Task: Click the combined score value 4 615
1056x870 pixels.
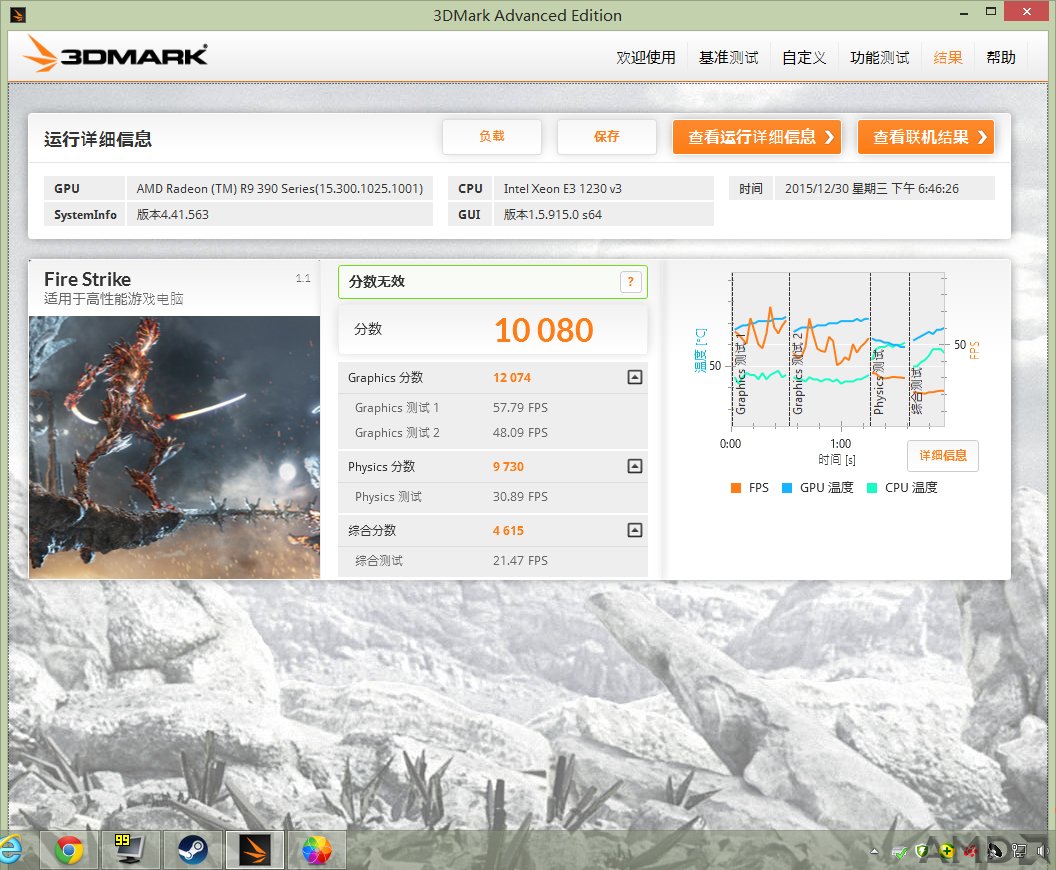Action: point(508,531)
